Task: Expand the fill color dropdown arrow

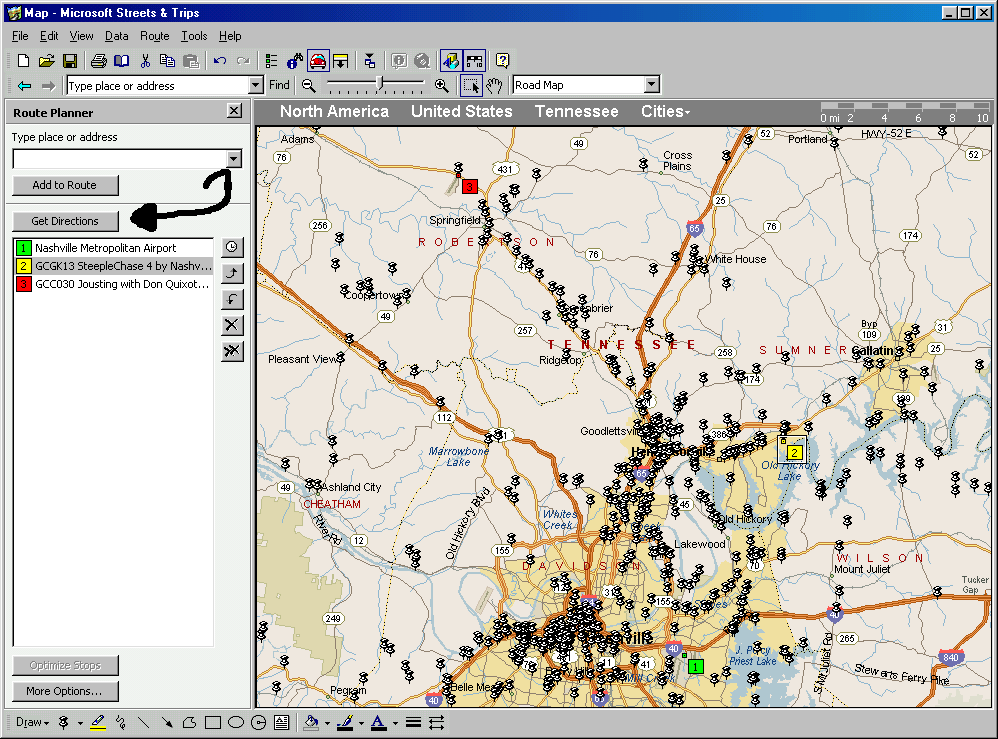Action: point(327,723)
